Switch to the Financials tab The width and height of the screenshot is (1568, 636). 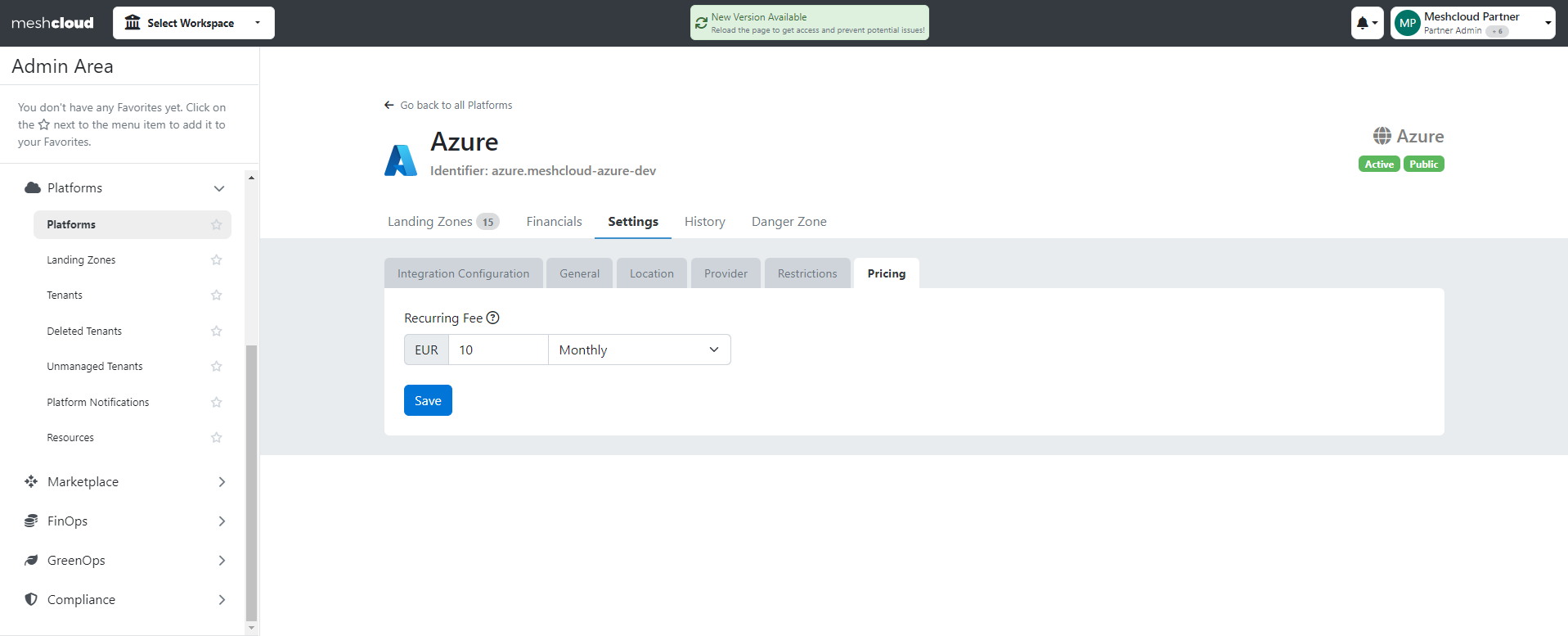554,222
